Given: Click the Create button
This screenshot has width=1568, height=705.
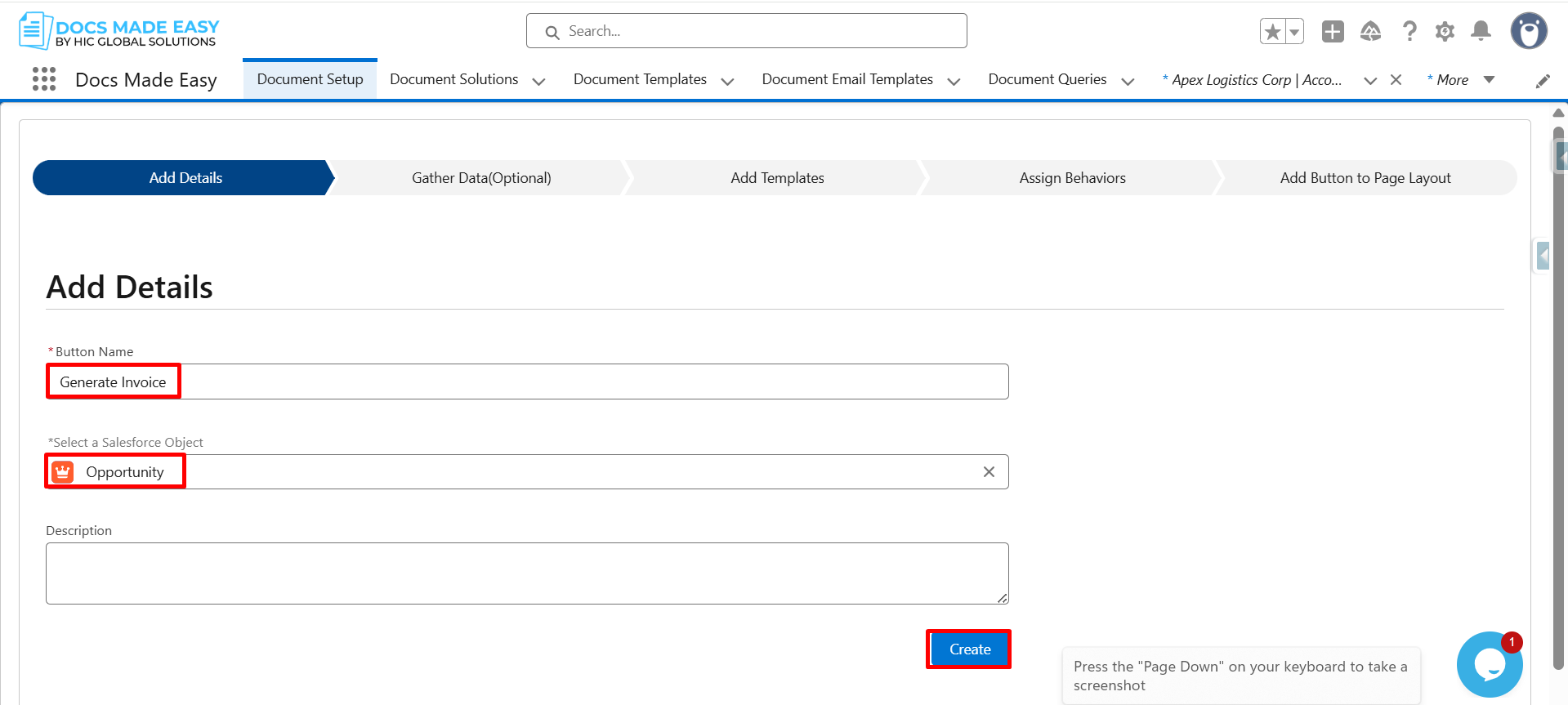Looking at the screenshot, I should coord(969,649).
